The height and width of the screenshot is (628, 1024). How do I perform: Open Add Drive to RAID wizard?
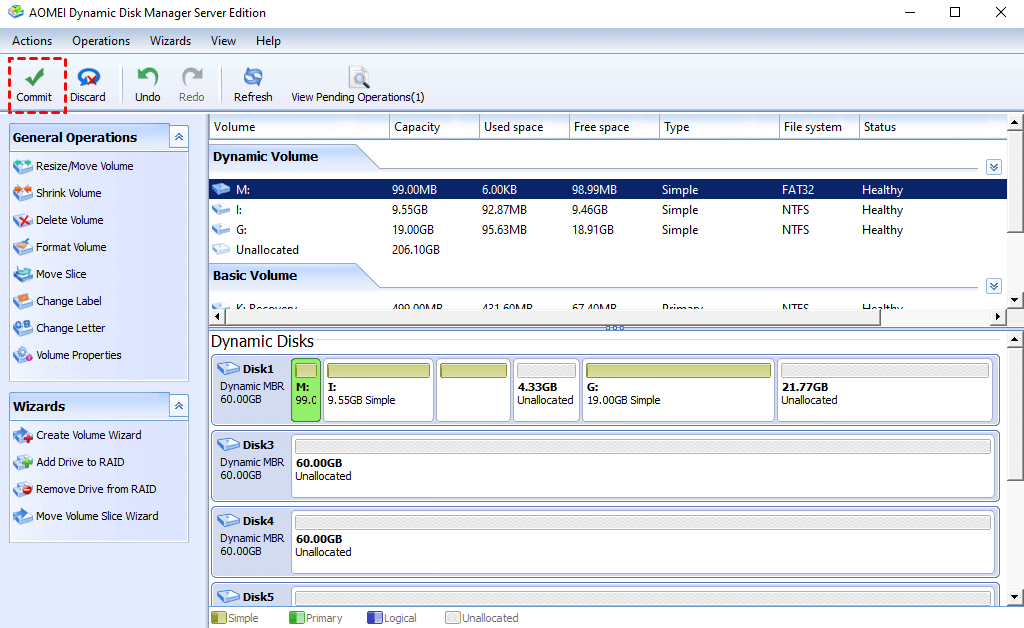point(80,462)
